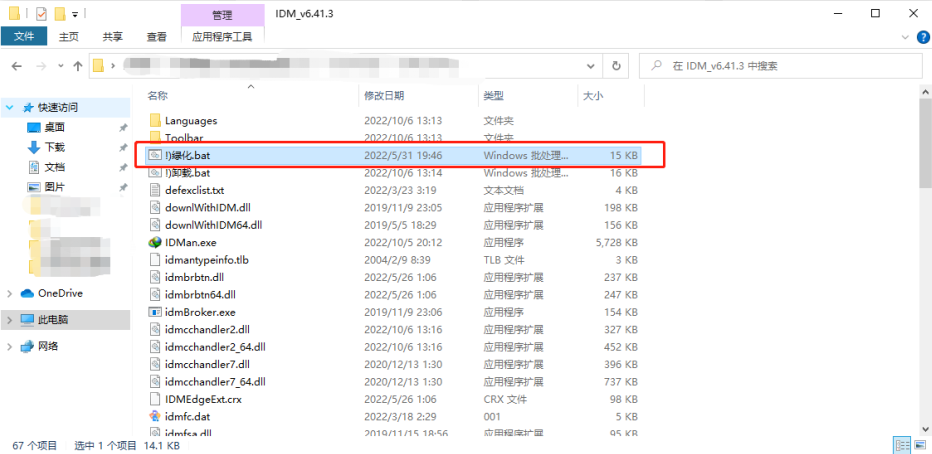This screenshot has height=454, width=932.
Task: Click the 2004/2/9 8:39 date cell
Action: pos(397,260)
